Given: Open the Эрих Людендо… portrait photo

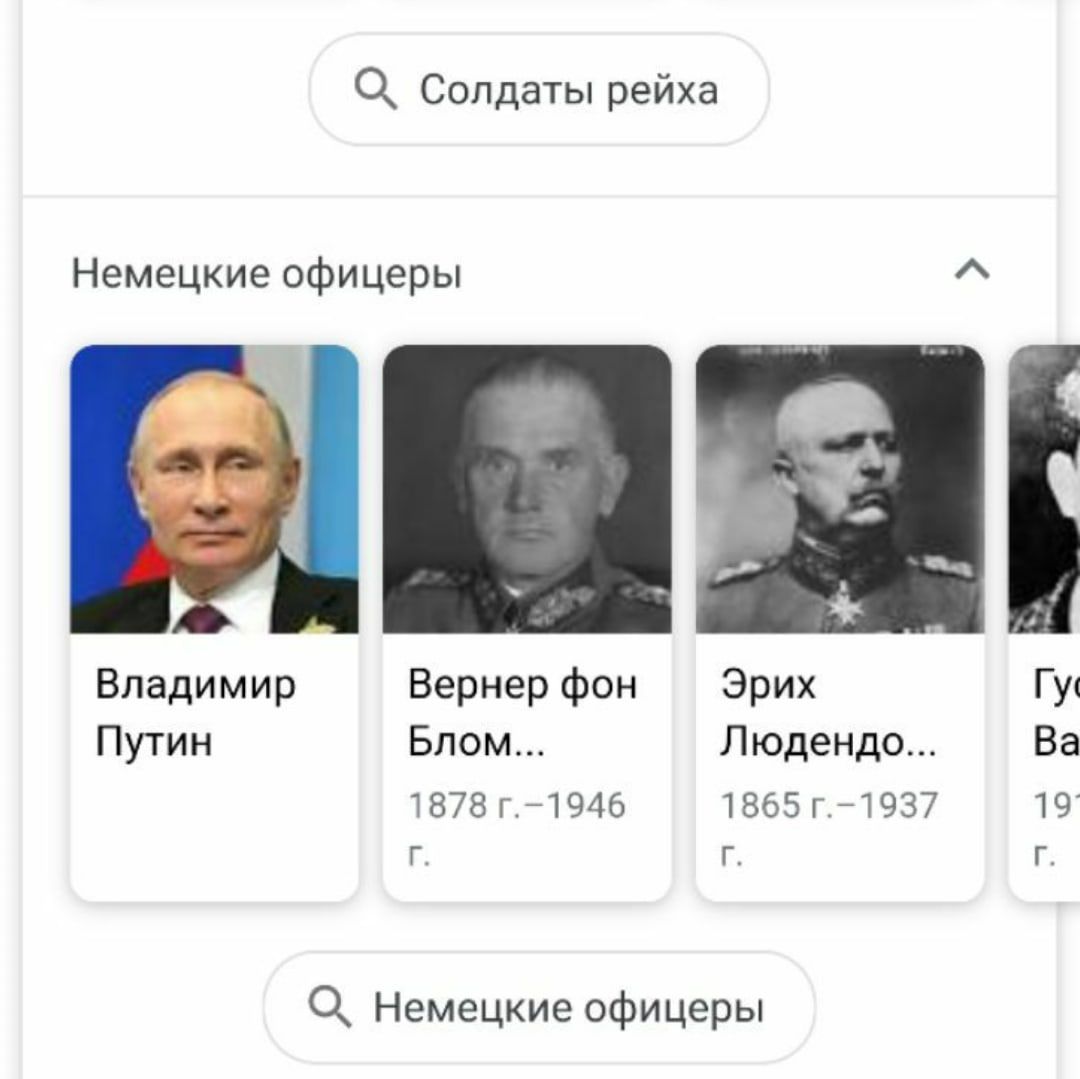Looking at the screenshot, I should pyautogui.click(x=840, y=489).
